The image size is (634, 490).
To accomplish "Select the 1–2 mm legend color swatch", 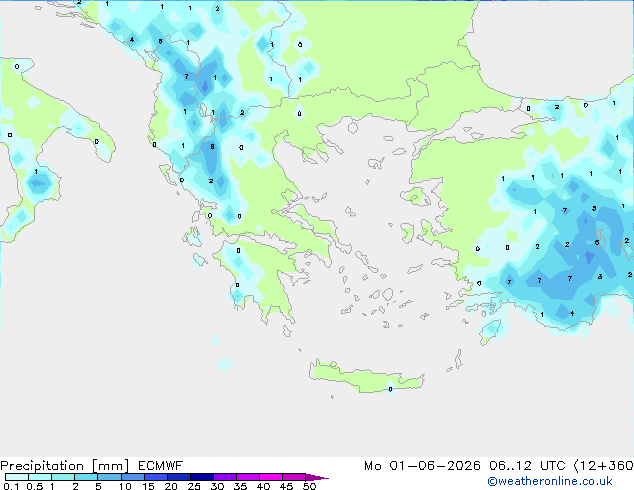I will pos(63,477).
